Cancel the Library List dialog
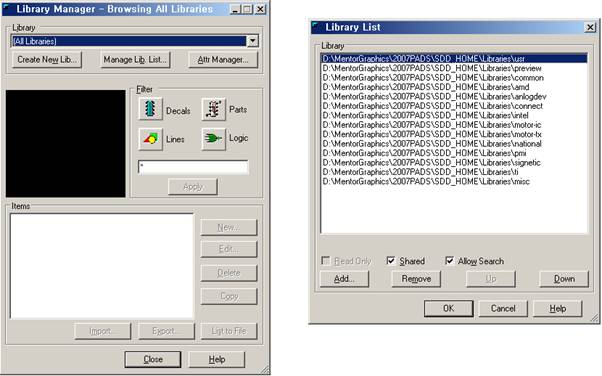Image resolution: width=602 pixels, height=376 pixels. pos(503,308)
